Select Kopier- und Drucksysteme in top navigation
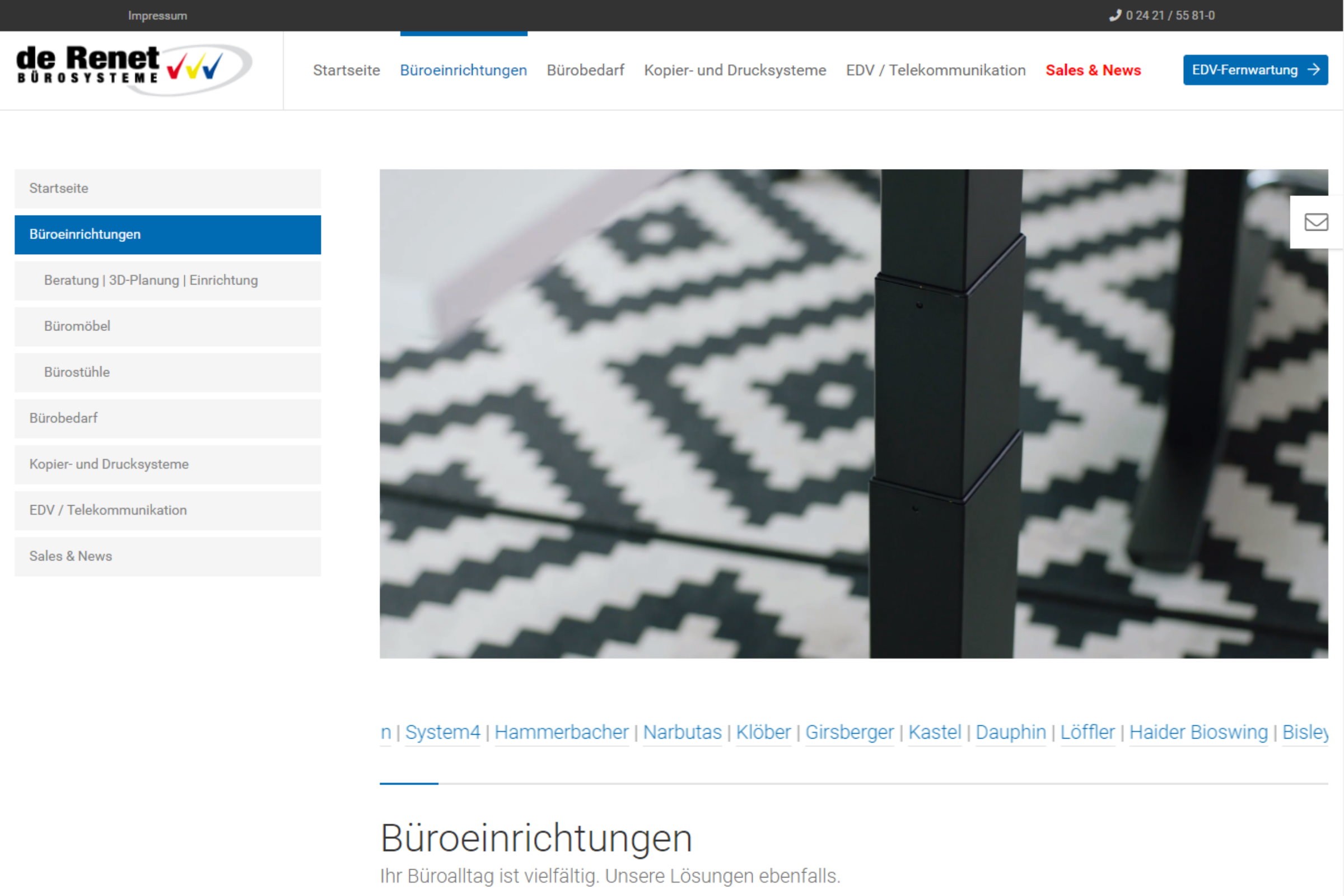The image size is (1344, 896). pos(735,71)
